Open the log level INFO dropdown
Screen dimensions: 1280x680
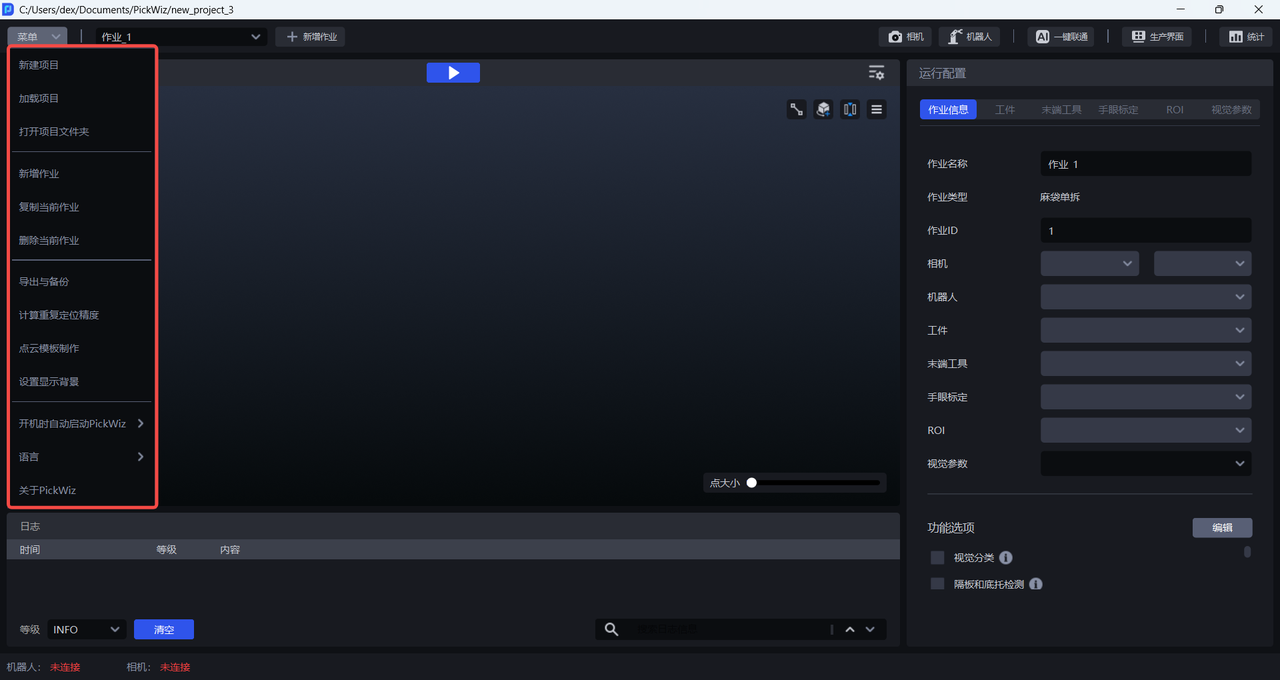click(x=86, y=630)
